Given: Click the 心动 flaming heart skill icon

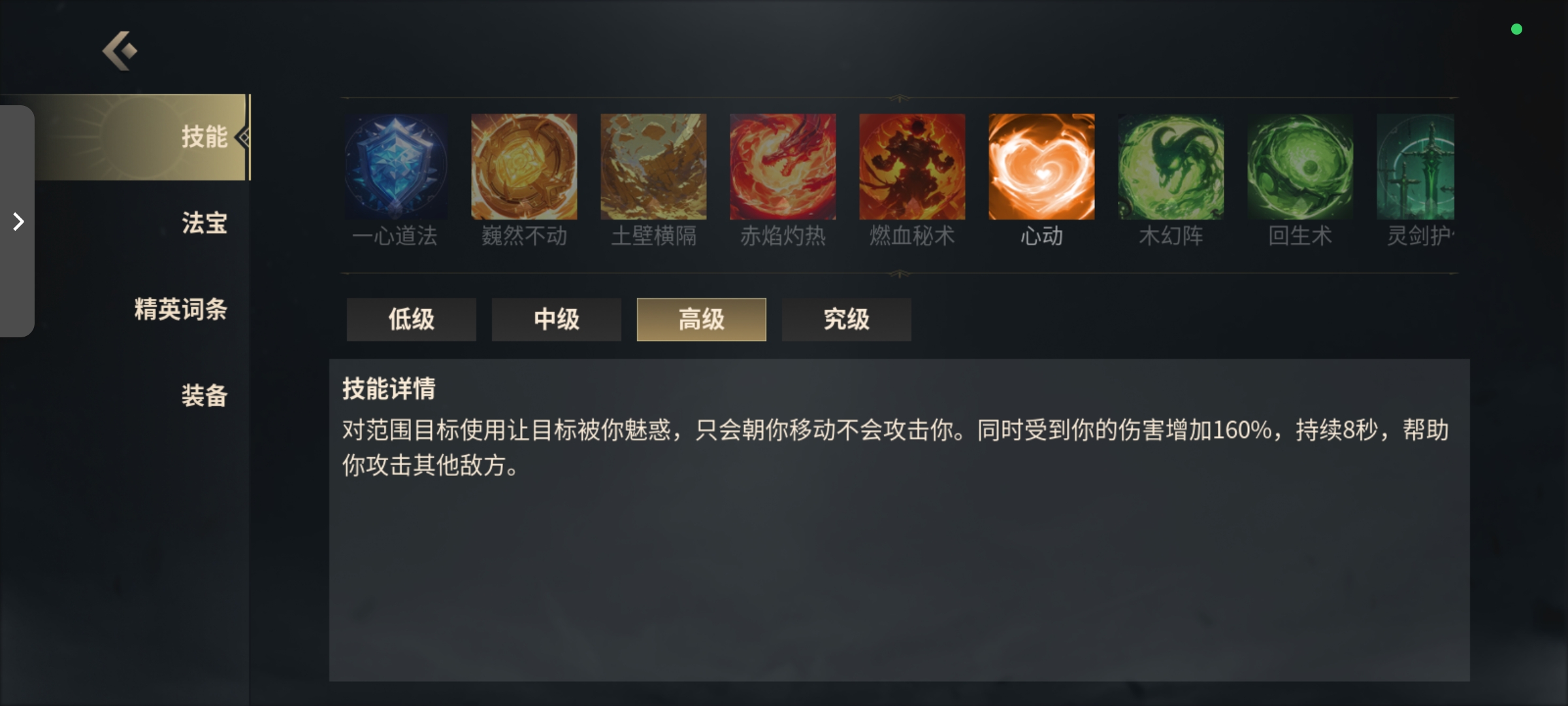Looking at the screenshot, I should point(1041,167).
